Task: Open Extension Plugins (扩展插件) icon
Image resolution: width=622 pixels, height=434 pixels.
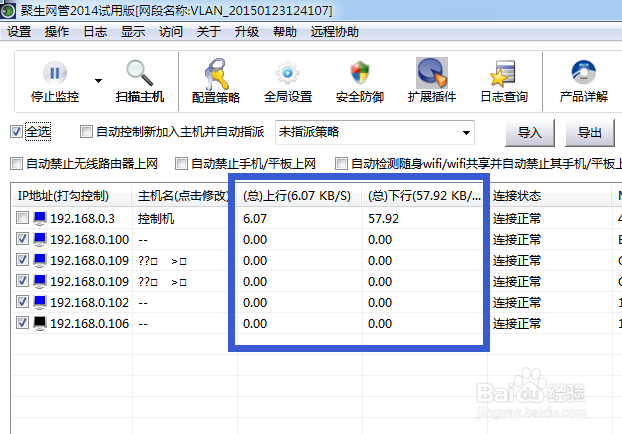Action: pyautogui.click(x=432, y=73)
